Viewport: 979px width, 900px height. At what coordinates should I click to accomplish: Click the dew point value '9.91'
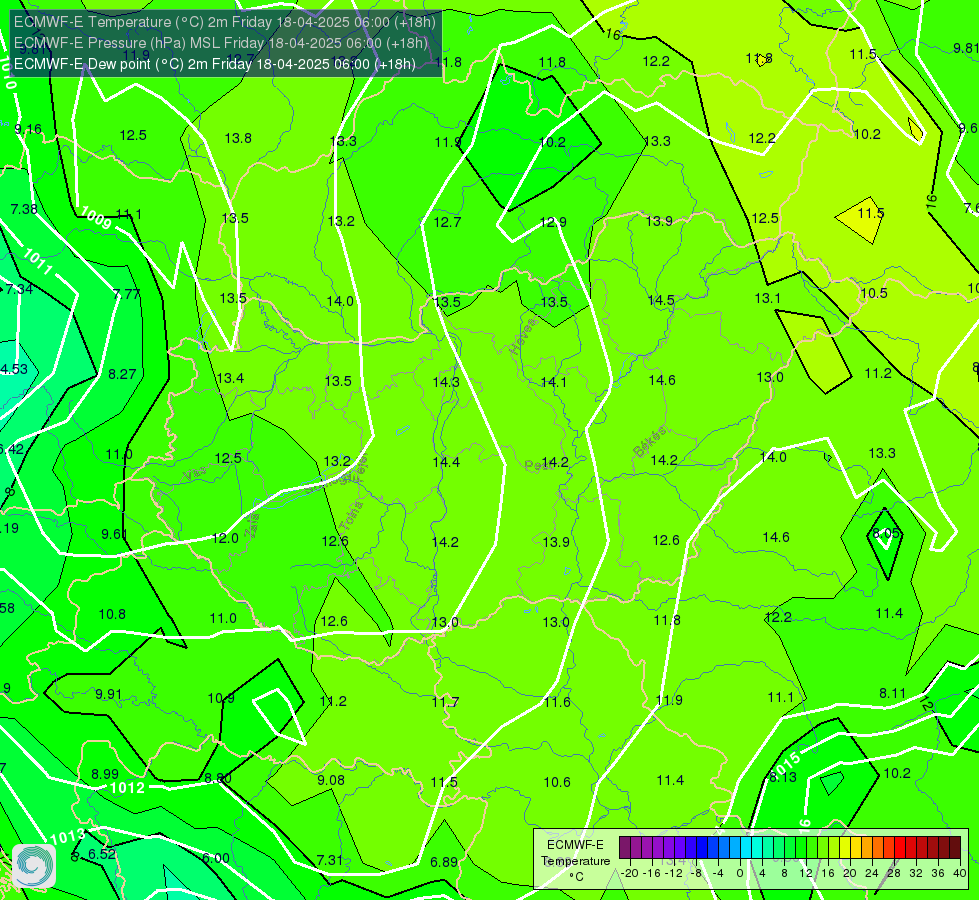pos(109,695)
